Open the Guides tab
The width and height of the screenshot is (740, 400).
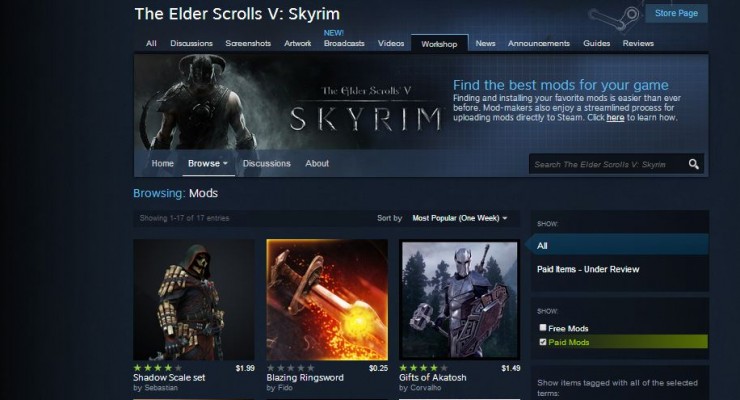597,43
